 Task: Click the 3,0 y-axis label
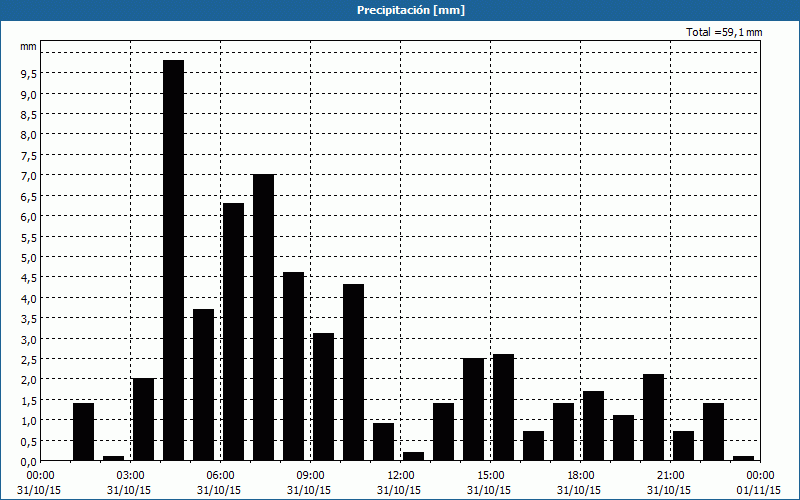point(29,339)
